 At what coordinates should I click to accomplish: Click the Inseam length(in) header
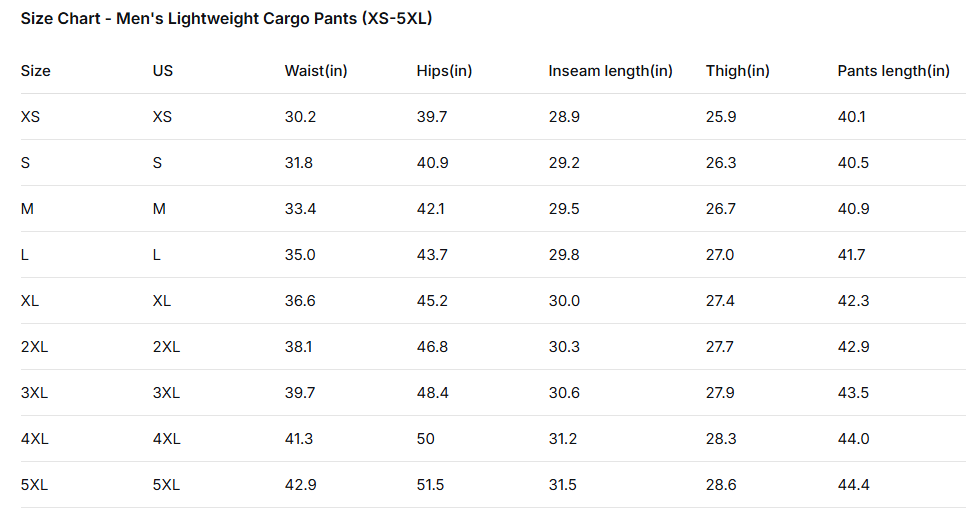click(x=611, y=71)
